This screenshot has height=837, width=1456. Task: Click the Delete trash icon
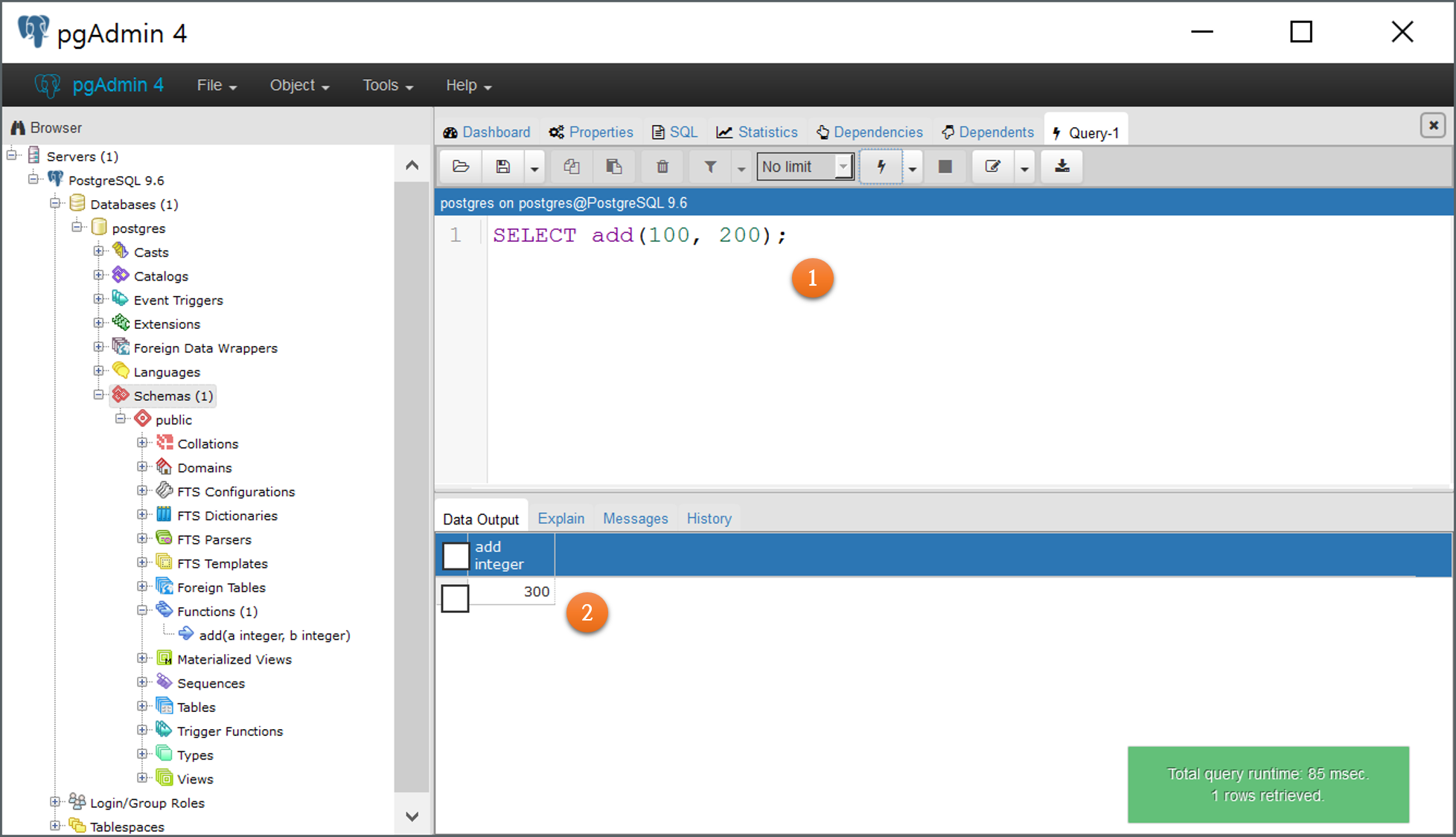pyautogui.click(x=662, y=167)
